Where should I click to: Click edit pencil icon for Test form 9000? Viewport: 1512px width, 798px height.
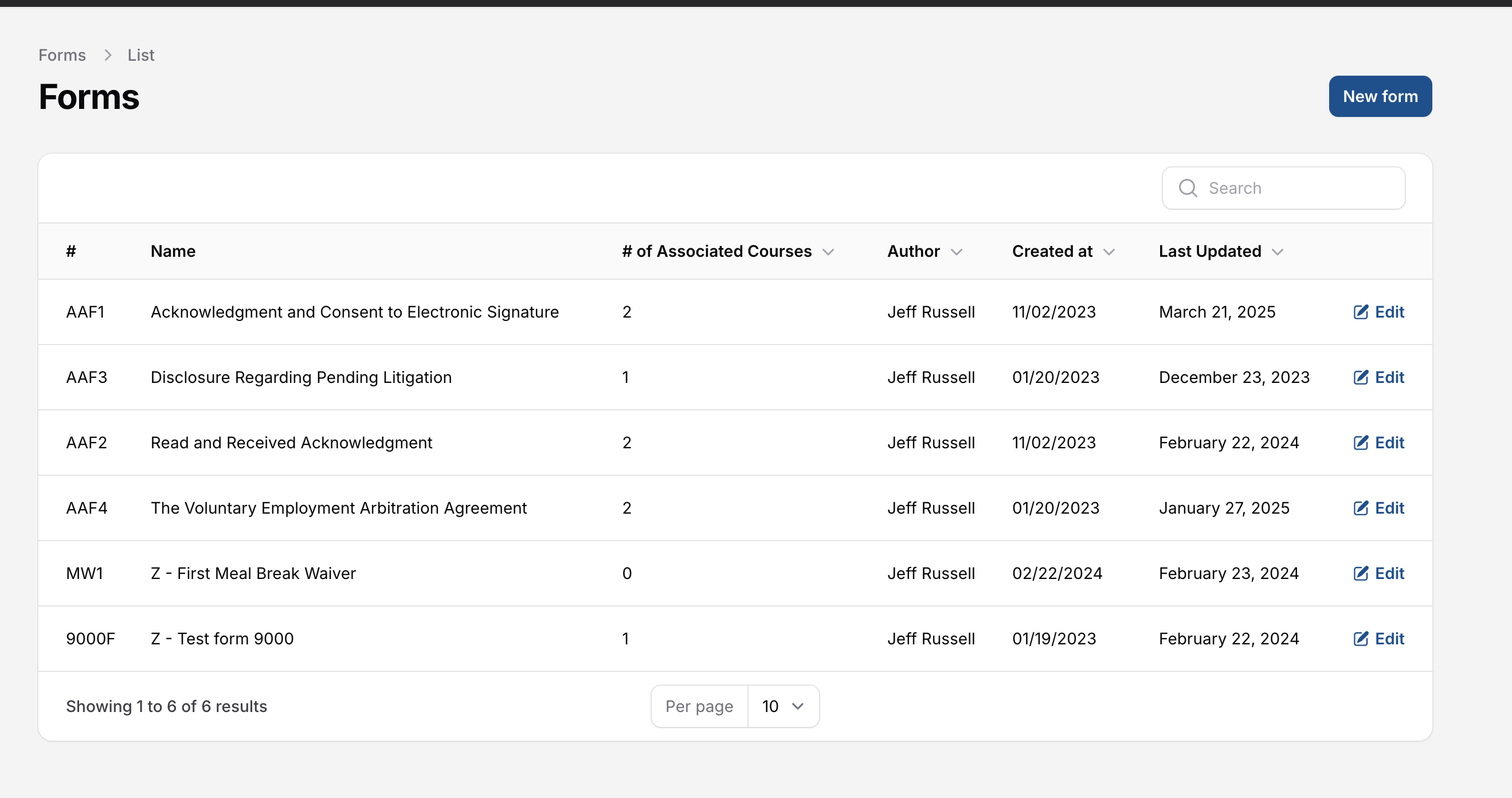tap(1361, 638)
